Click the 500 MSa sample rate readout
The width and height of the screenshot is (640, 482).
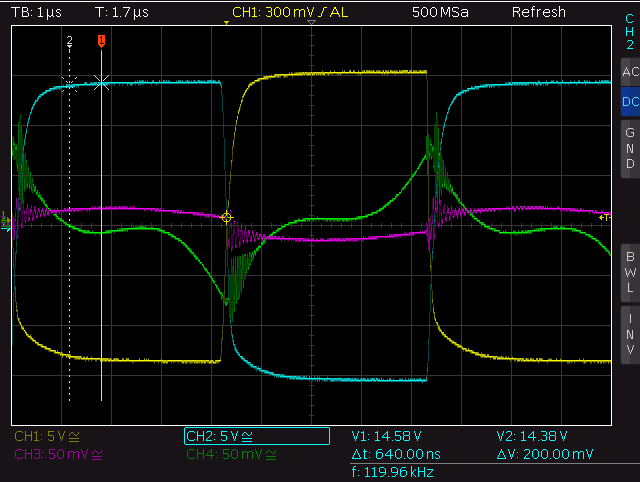pyautogui.click(x=440, y=13)
